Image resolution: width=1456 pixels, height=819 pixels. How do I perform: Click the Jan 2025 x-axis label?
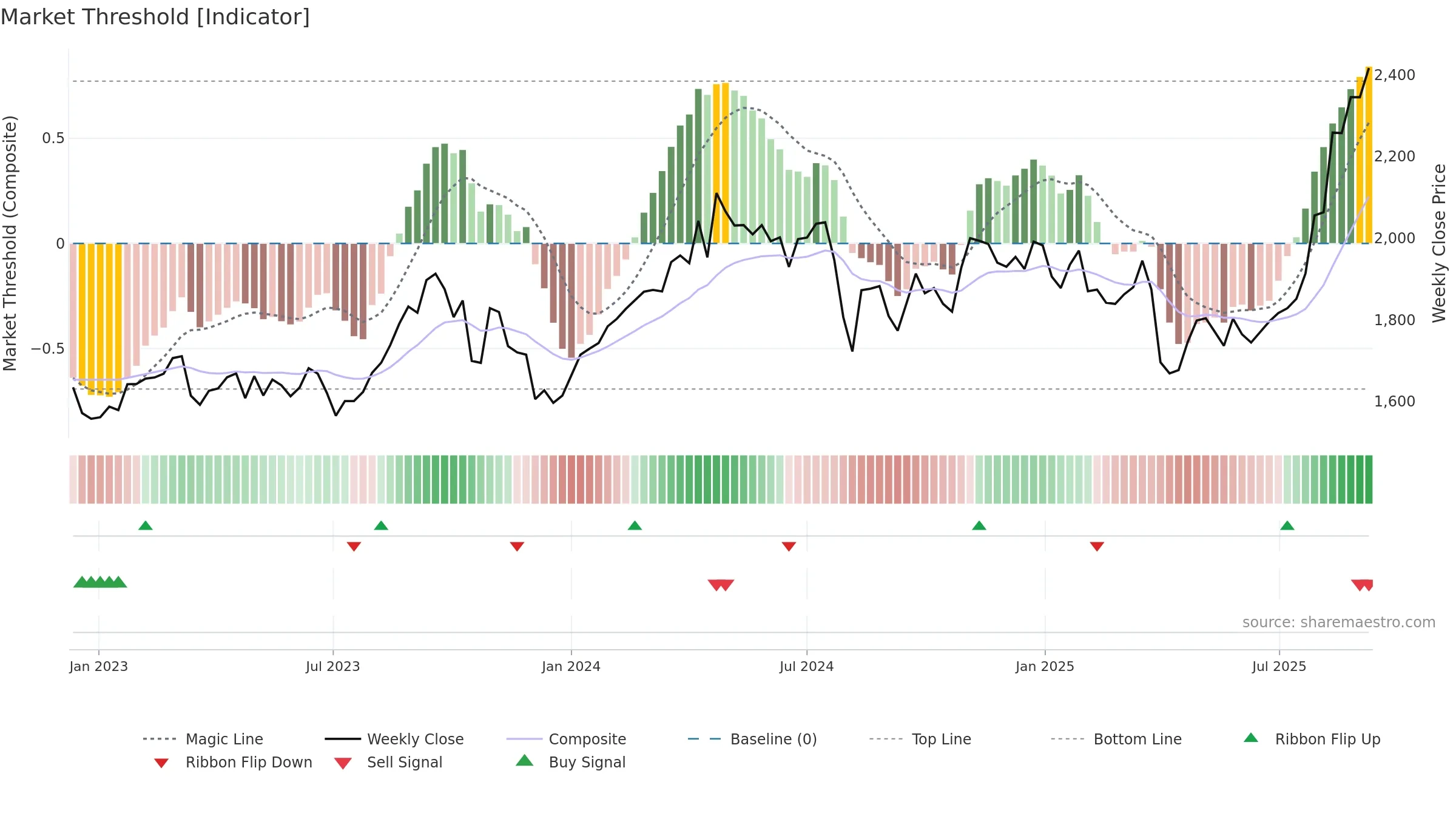tap(1045, 667)
